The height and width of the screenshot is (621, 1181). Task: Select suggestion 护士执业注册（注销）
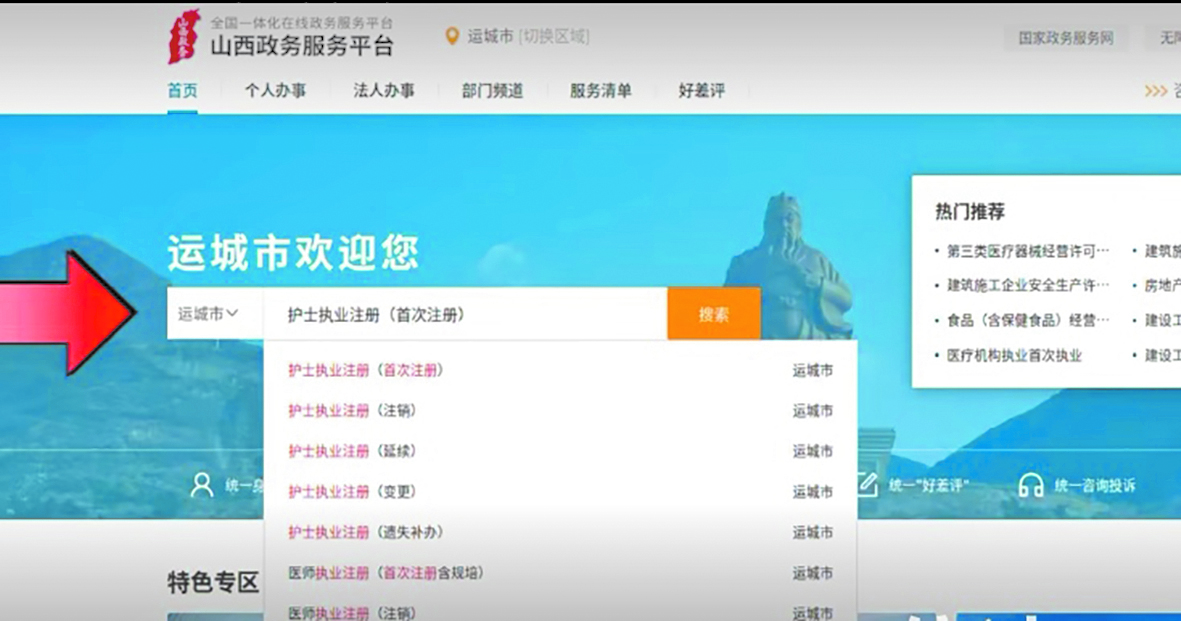coord(352,411)
